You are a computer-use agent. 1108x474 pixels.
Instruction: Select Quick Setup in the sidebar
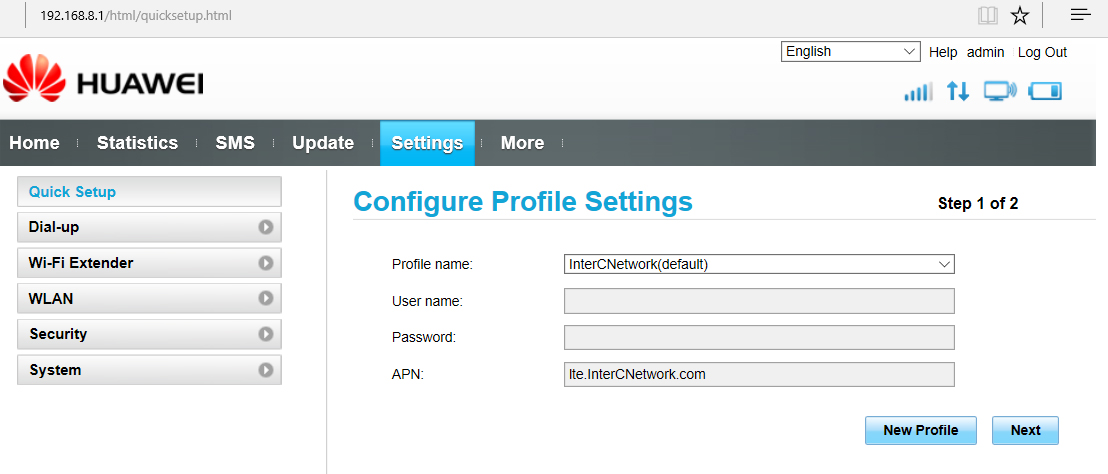[x=149, y=191]
